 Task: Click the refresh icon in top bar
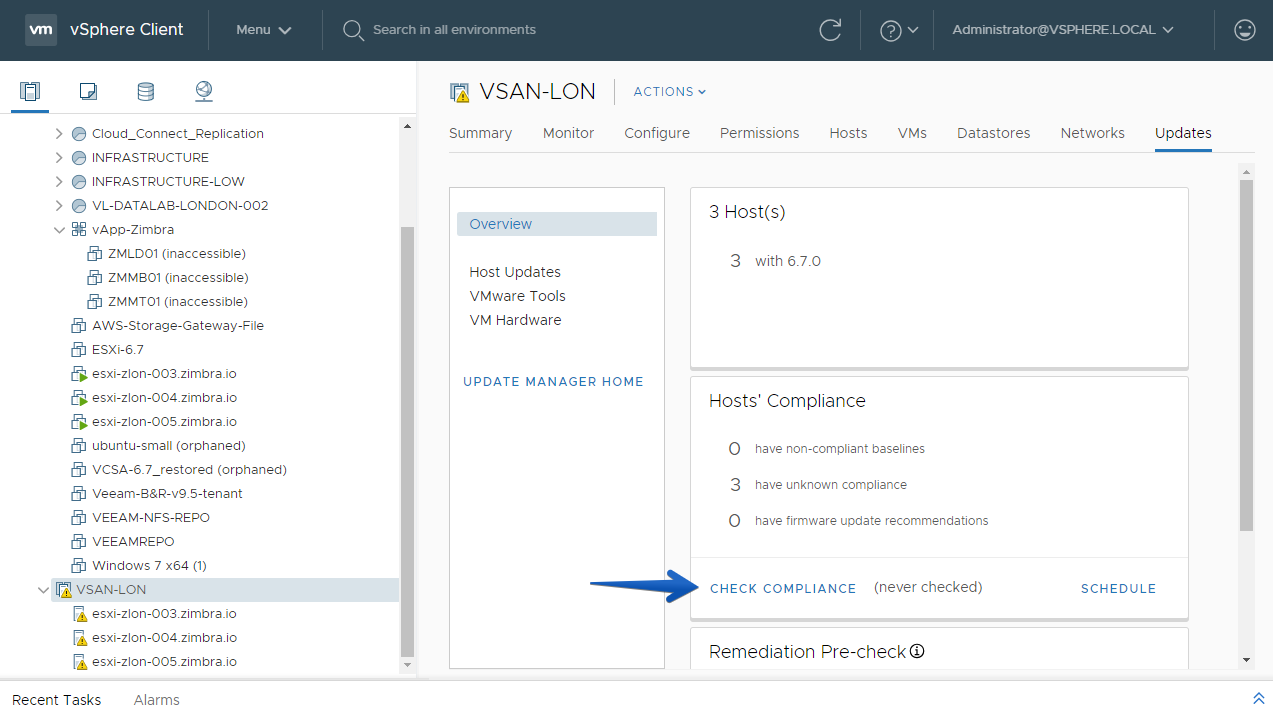pyautogui.click(x=830, y=30)
